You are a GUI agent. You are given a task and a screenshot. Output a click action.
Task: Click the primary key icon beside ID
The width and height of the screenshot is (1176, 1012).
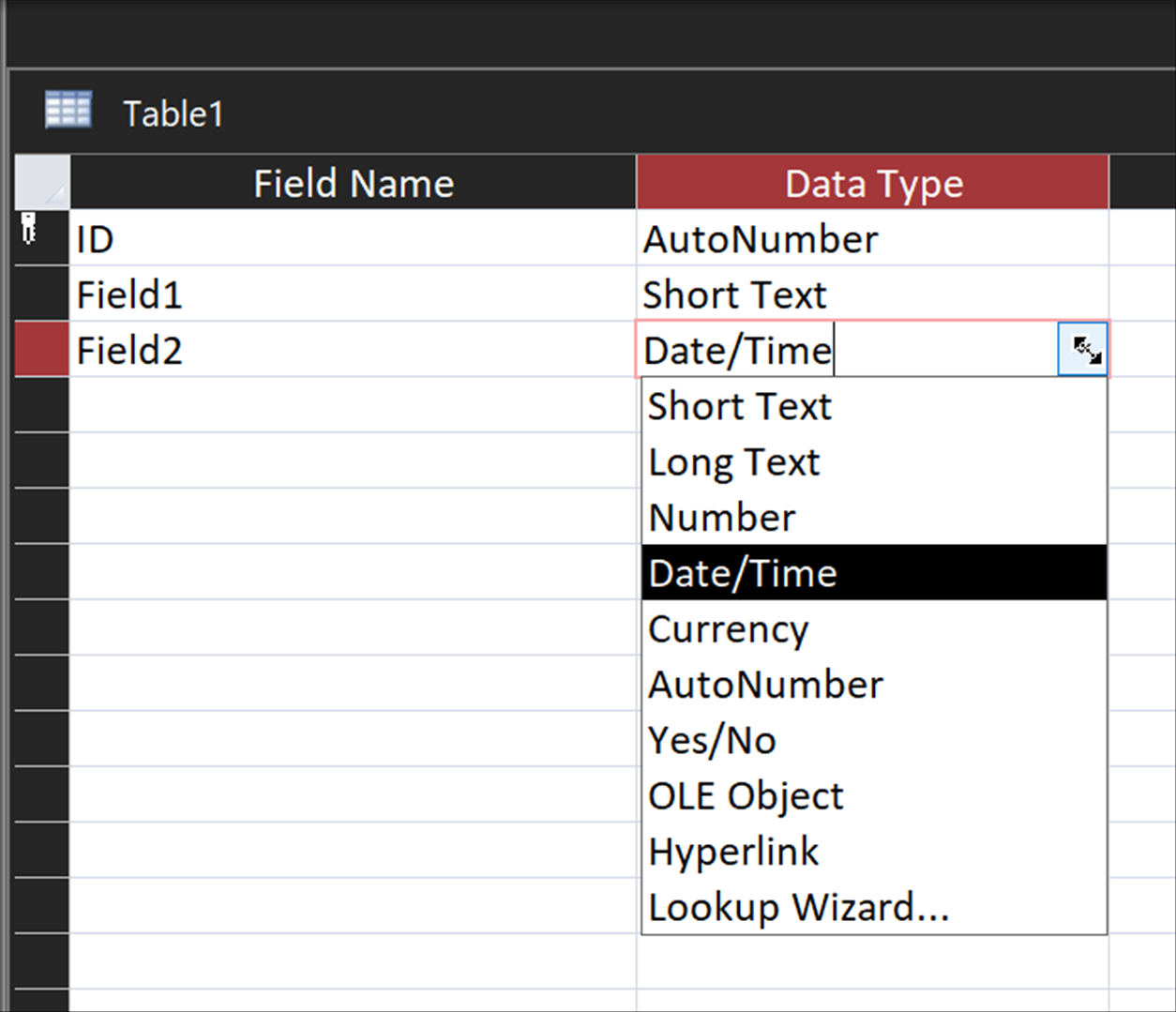point(29,228)
